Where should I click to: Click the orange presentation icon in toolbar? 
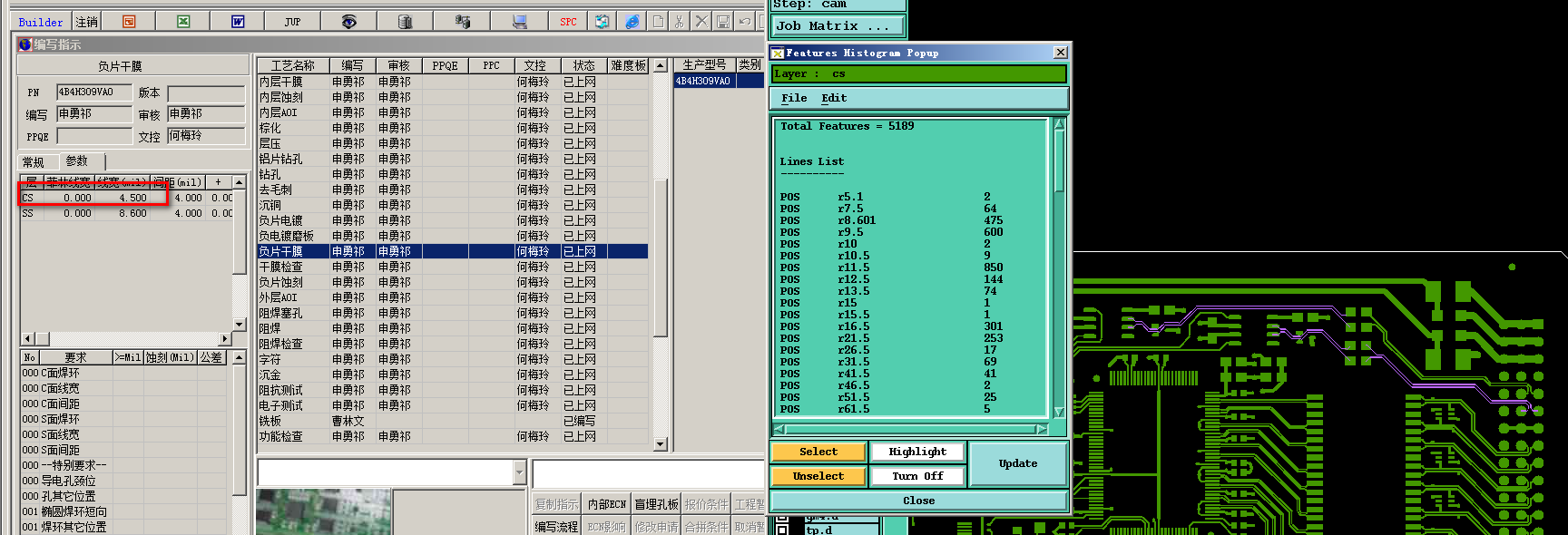click(x=129, y=21)
